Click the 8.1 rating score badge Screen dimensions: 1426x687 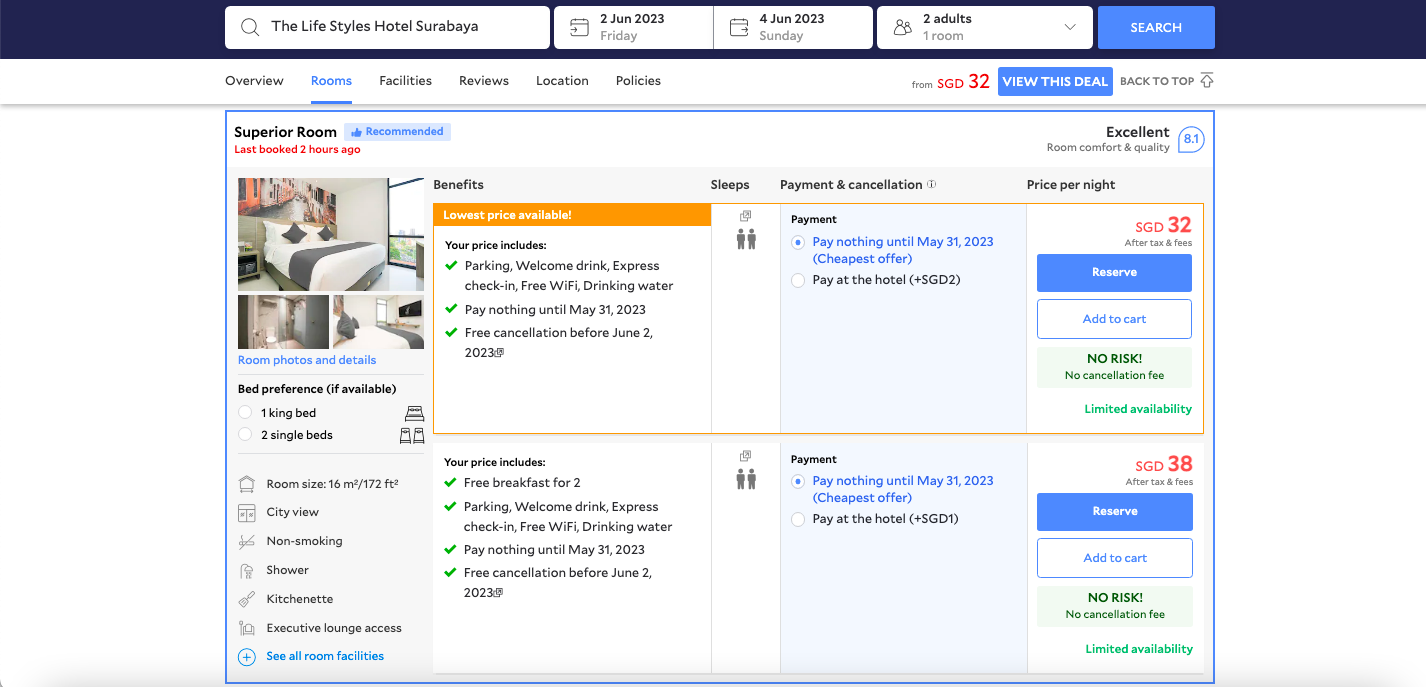pos(1191,140)
